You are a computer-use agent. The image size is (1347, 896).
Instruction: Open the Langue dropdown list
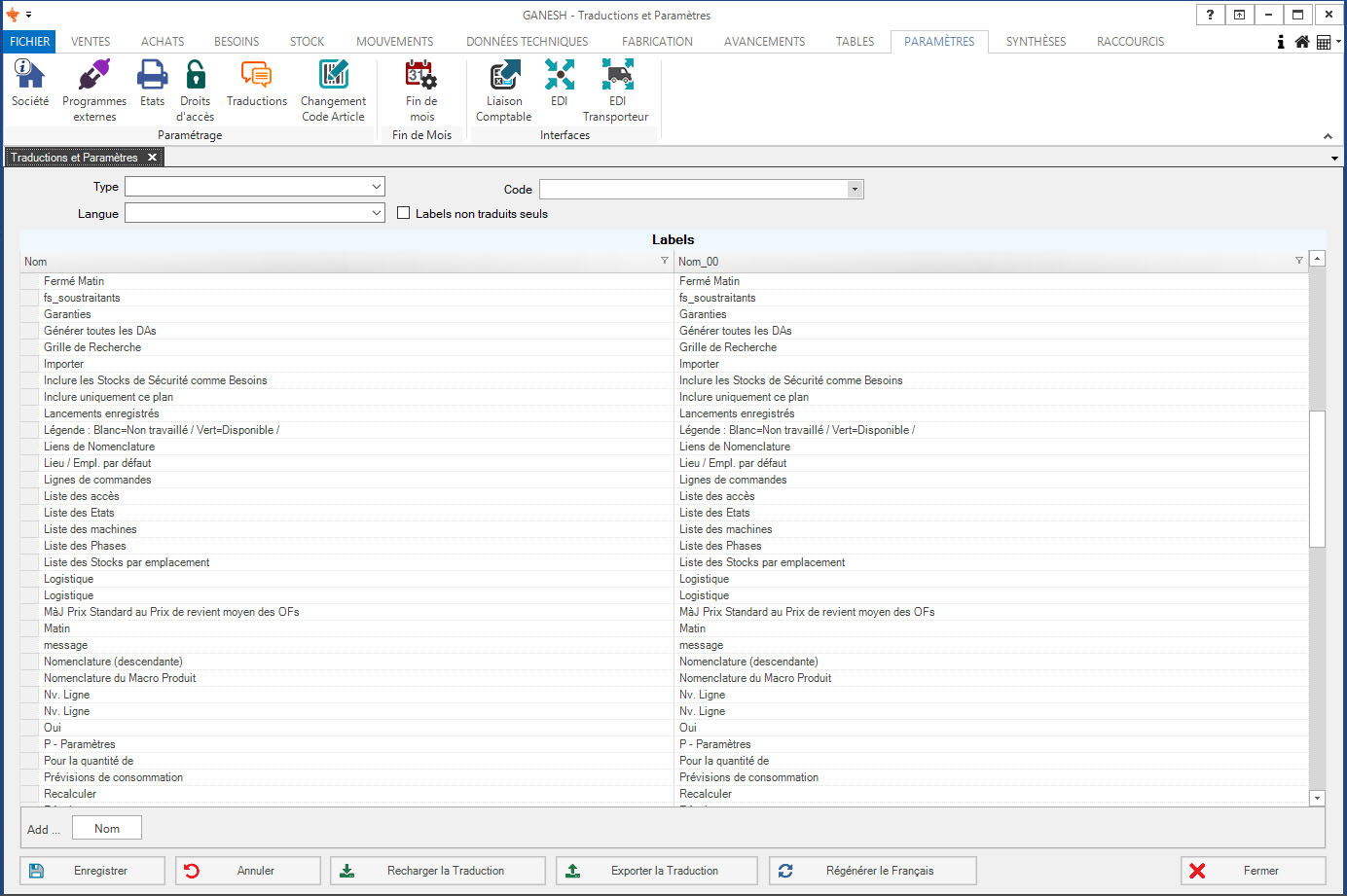tap(376, 213)
